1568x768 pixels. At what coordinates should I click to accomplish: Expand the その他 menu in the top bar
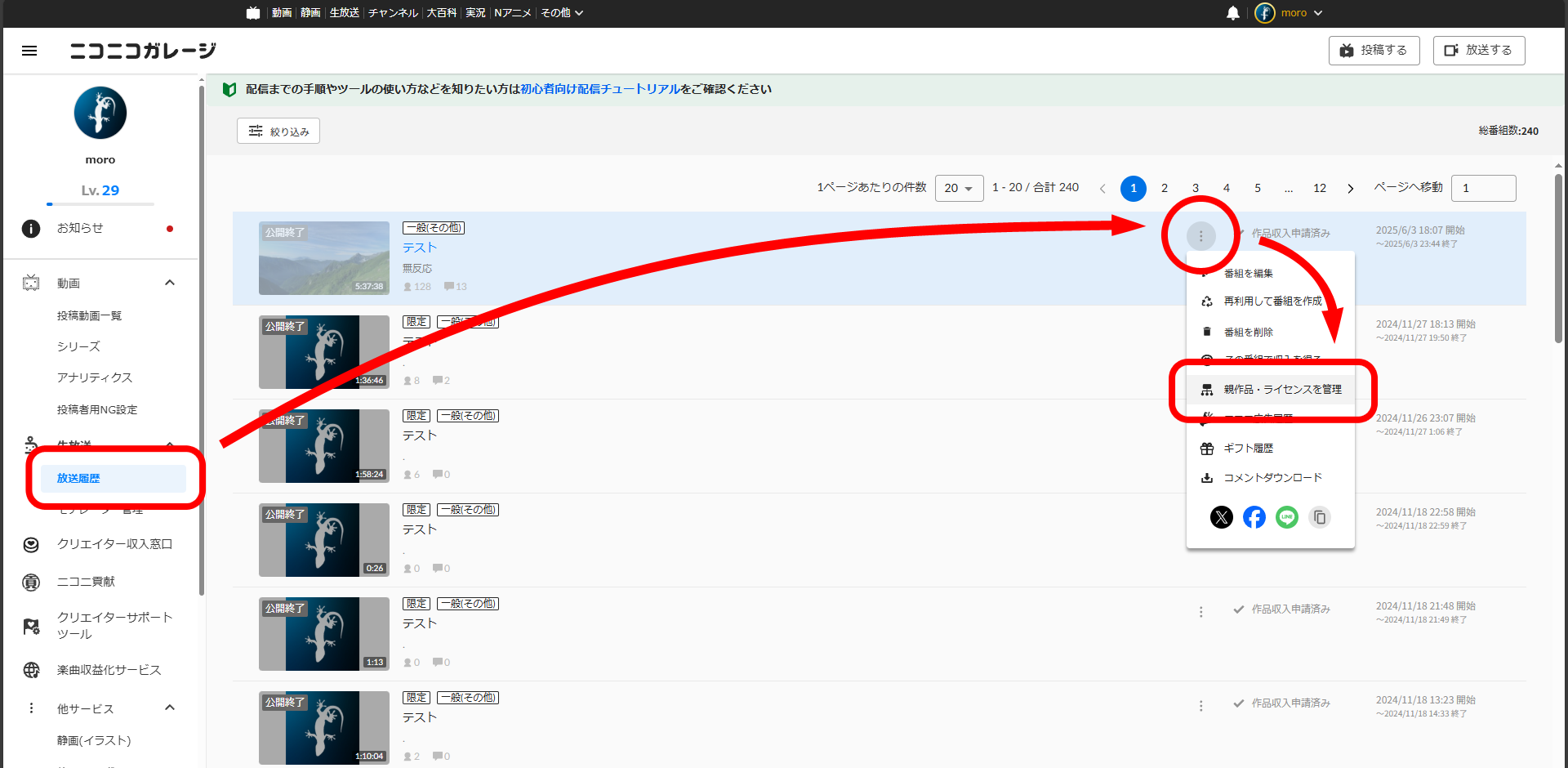tap(562, 13)
